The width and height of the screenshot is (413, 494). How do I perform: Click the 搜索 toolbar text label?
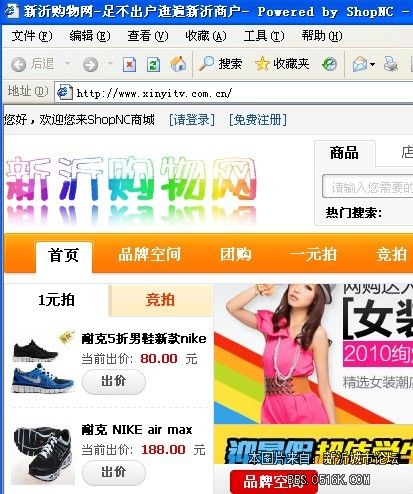pyautogui.click(x=230, y=63)
